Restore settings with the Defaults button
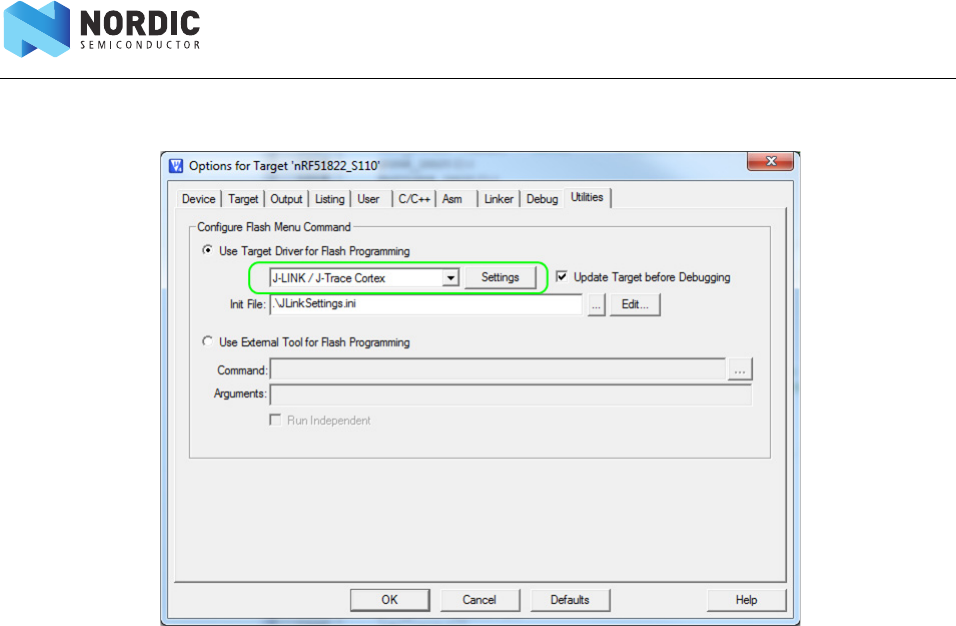The image size is (956, 626). [x=570, y=600]
